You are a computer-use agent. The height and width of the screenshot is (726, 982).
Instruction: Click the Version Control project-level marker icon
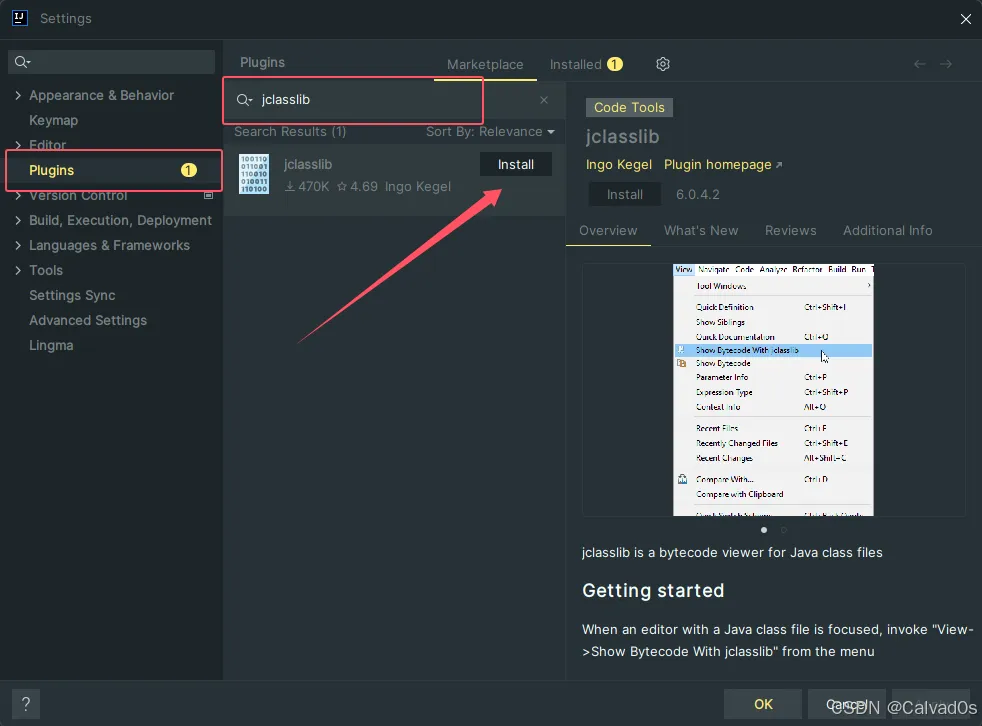[x=209, y=195]
